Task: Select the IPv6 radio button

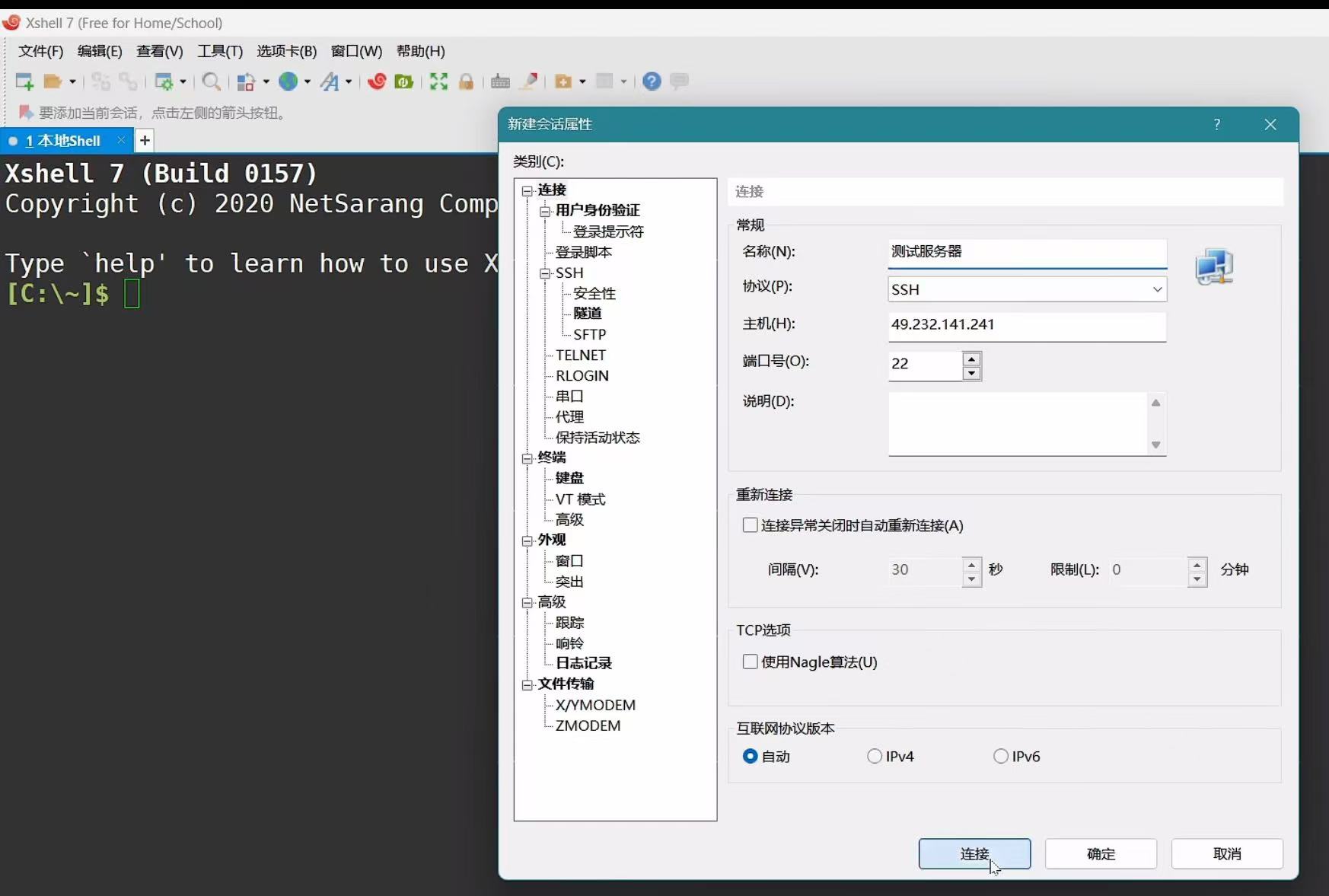Action: click(x=1001, y=756)
